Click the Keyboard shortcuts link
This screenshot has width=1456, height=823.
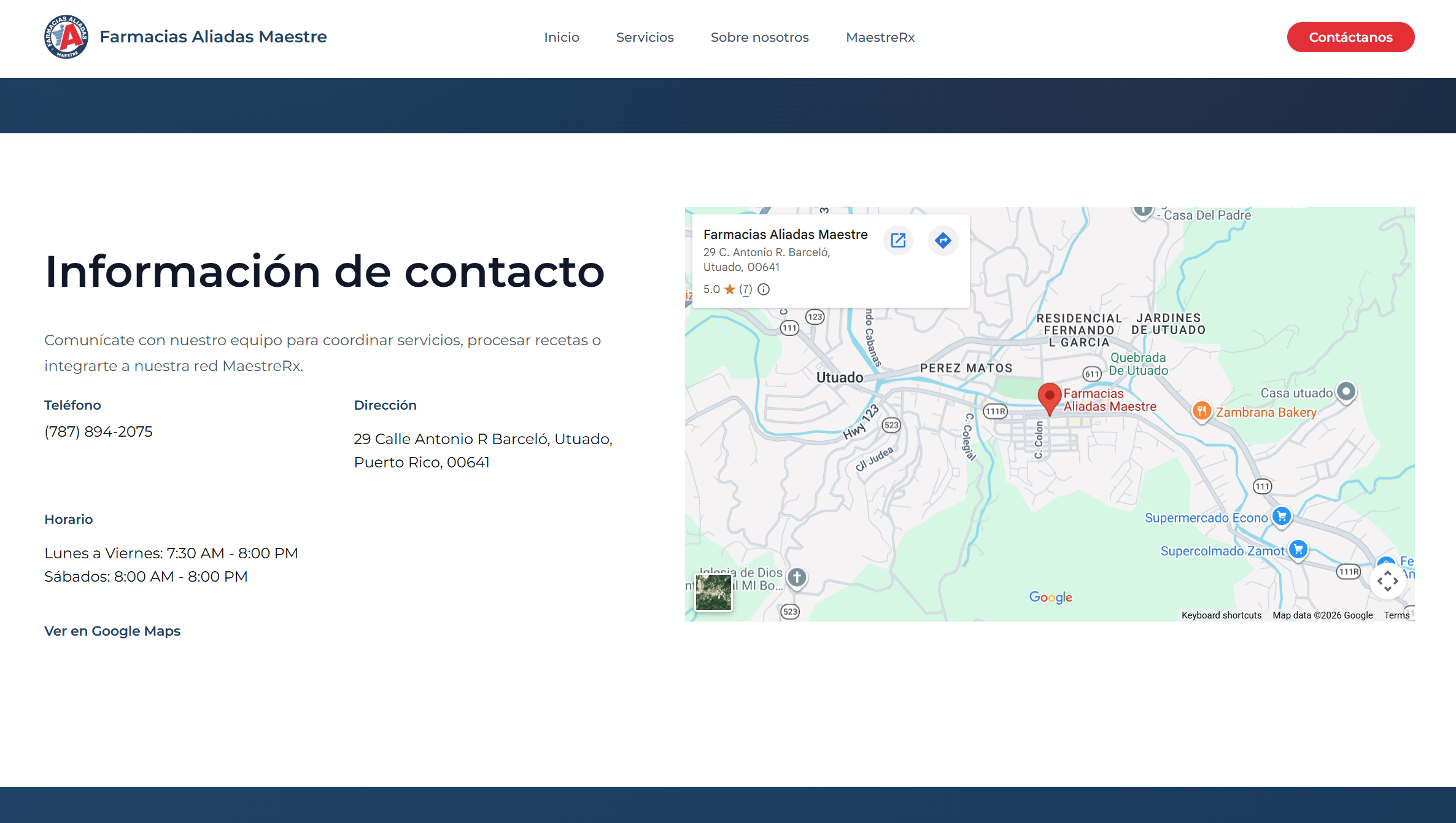click(1221, 615)
